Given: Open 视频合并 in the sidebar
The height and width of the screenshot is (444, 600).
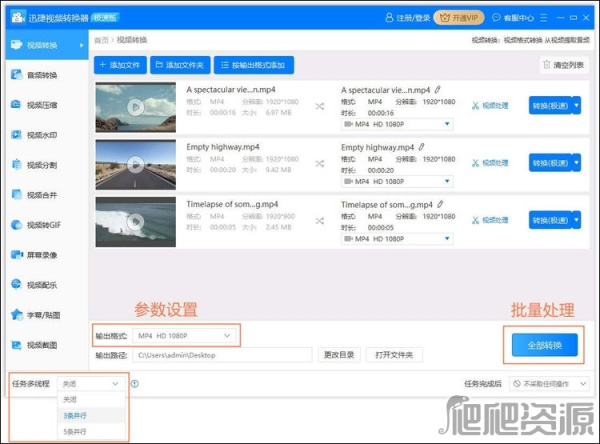Looking at the screenshot, I should 47,195.
